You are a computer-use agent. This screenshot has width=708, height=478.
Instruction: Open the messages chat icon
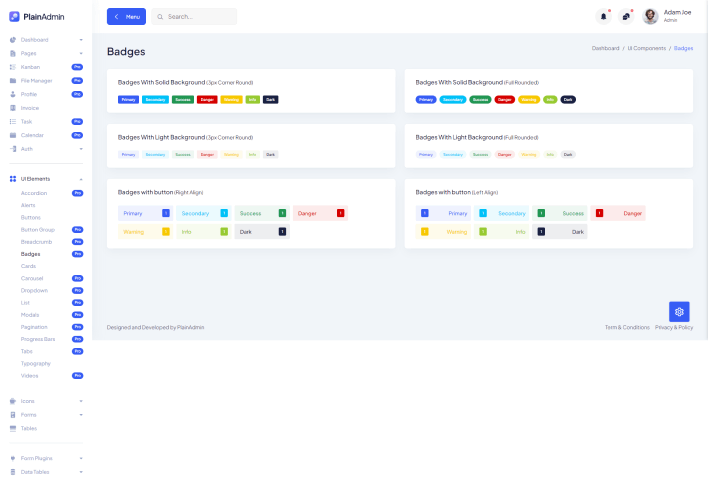click(x=626, y=16)
